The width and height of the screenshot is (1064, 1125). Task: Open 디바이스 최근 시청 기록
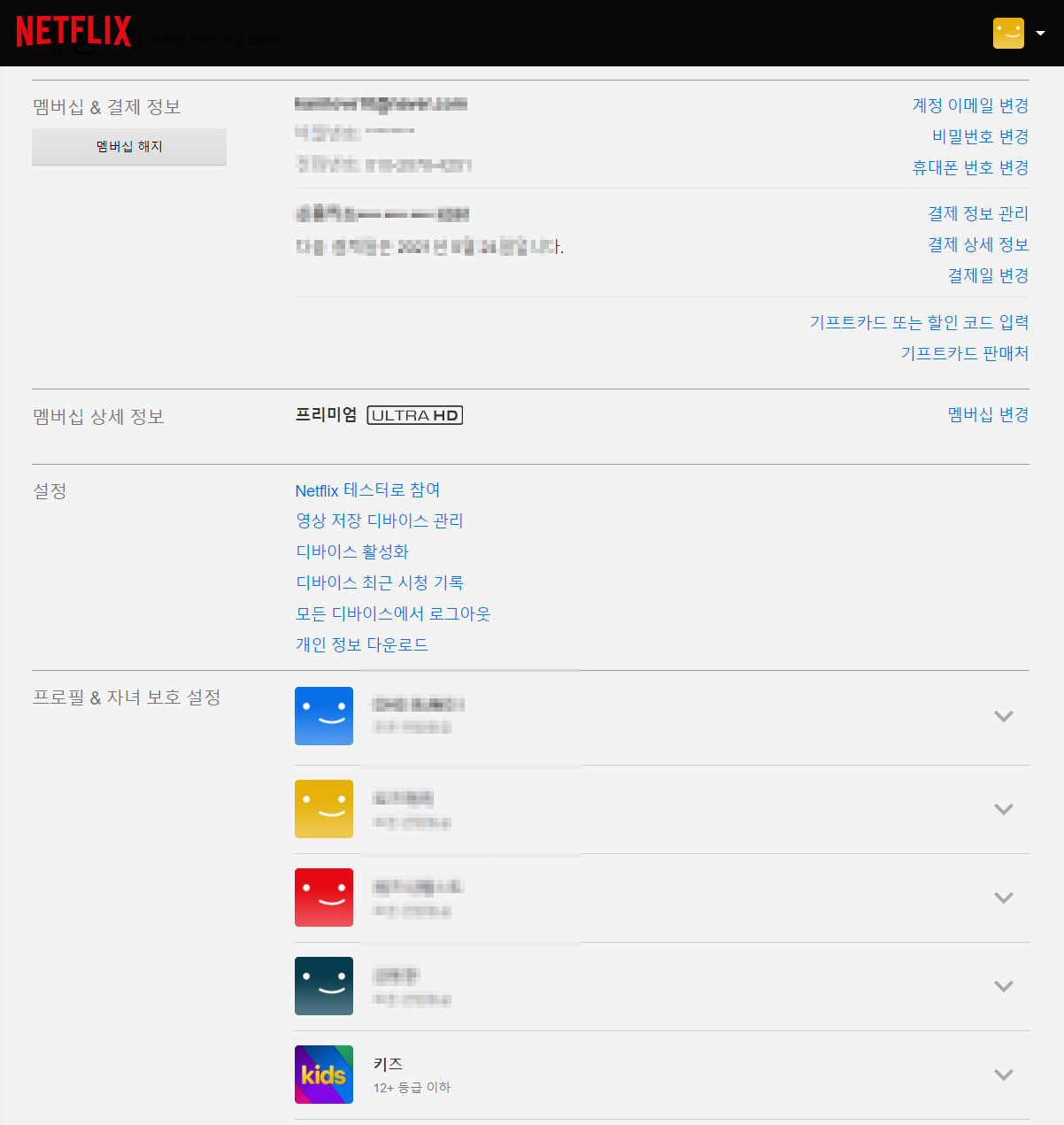tap(380, 582)
